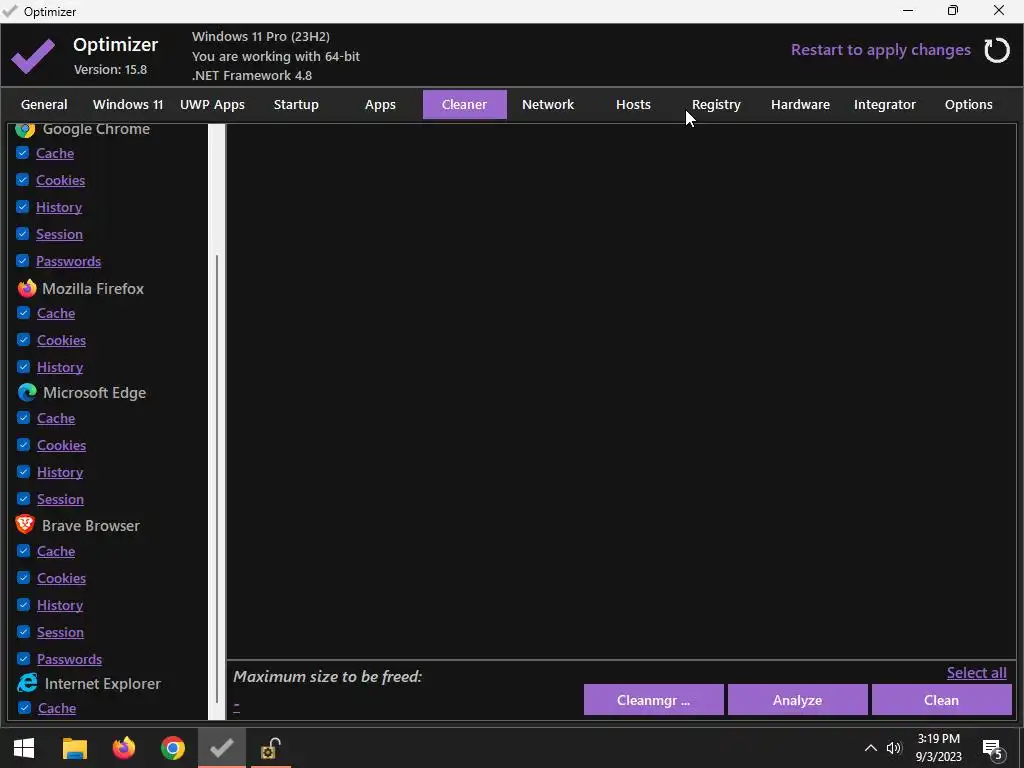The height and width of the screenshot is (768, 1024).
Task: Open the Windows Start menu
Action: click(24, 748)
